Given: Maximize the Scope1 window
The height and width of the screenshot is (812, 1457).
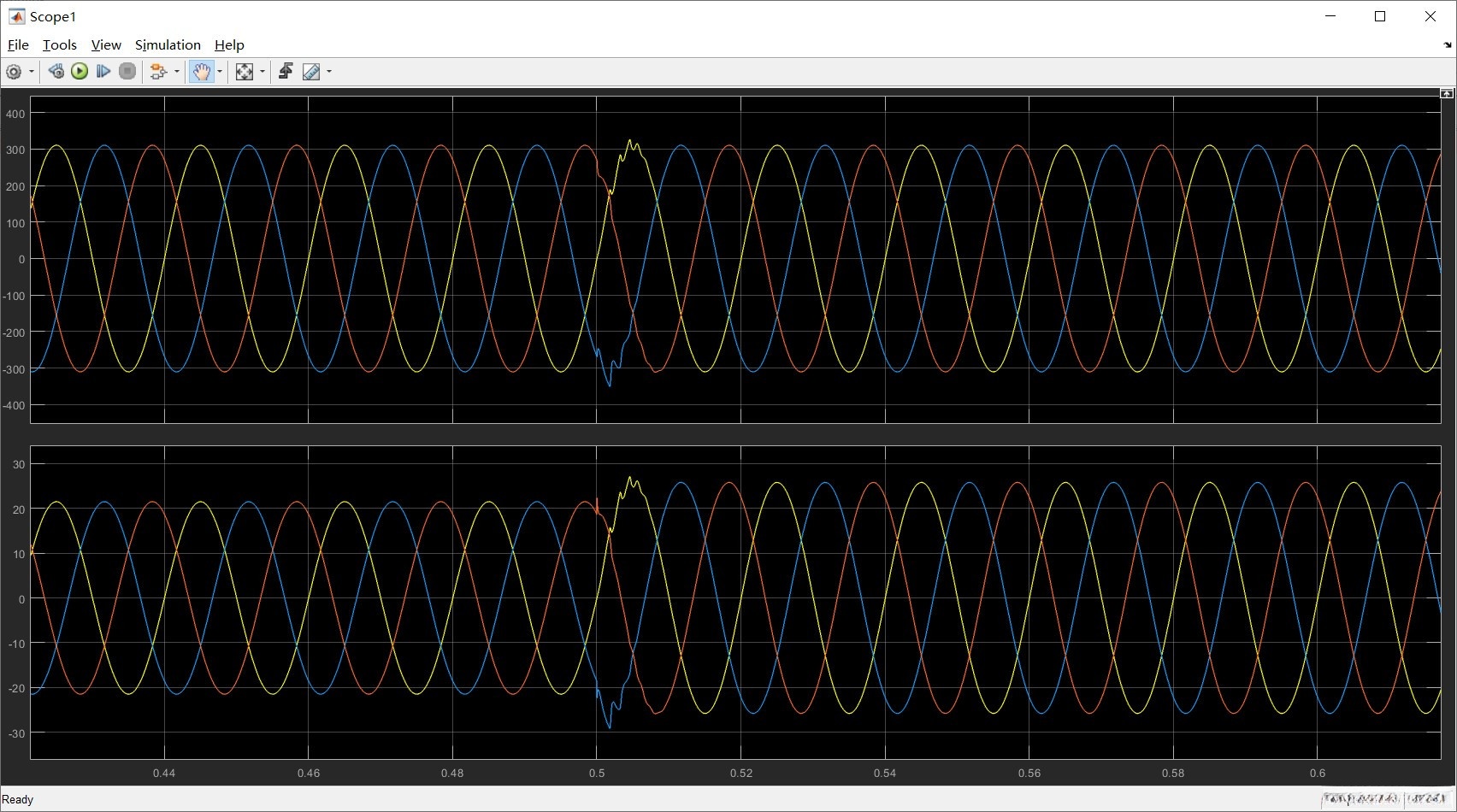Looking at the screenshot, I should [1380, 17].
